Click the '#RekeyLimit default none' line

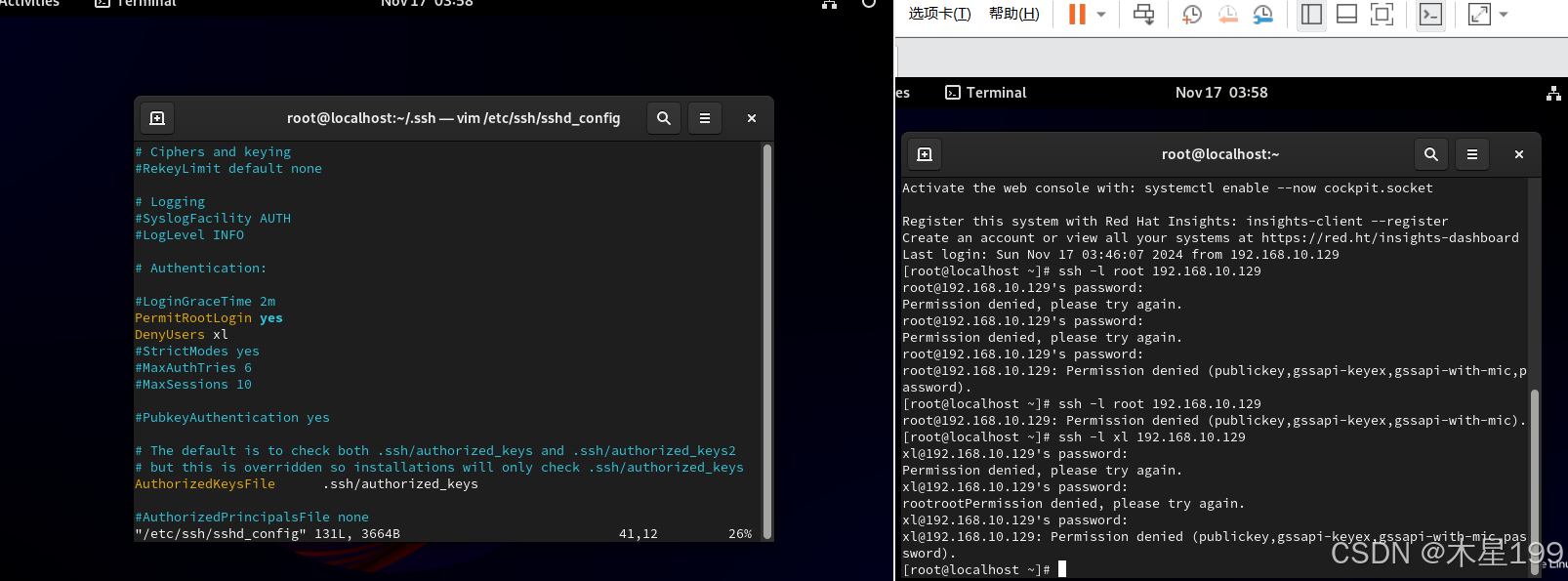[228, 169]
